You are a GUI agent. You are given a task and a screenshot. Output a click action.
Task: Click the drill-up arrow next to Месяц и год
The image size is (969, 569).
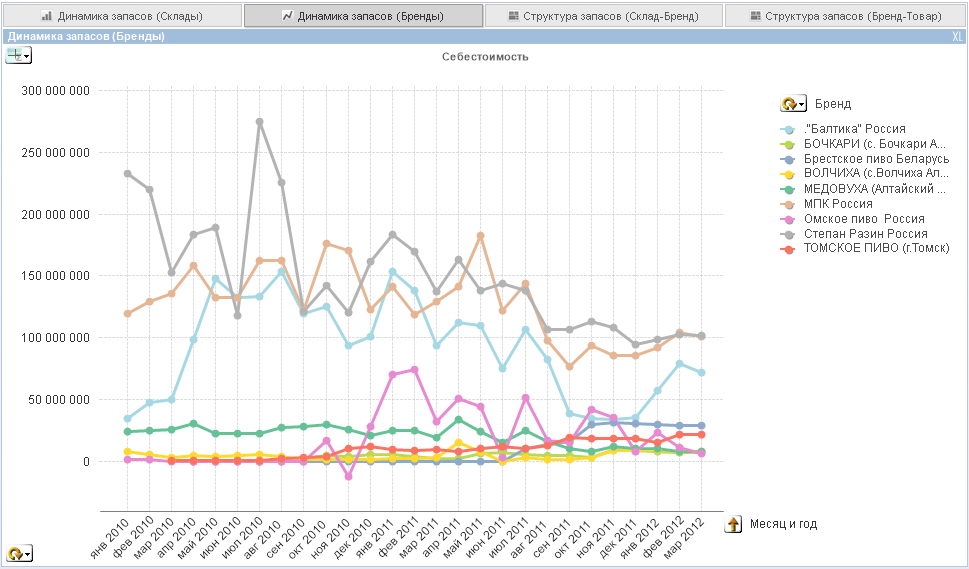tap(733, 524)
